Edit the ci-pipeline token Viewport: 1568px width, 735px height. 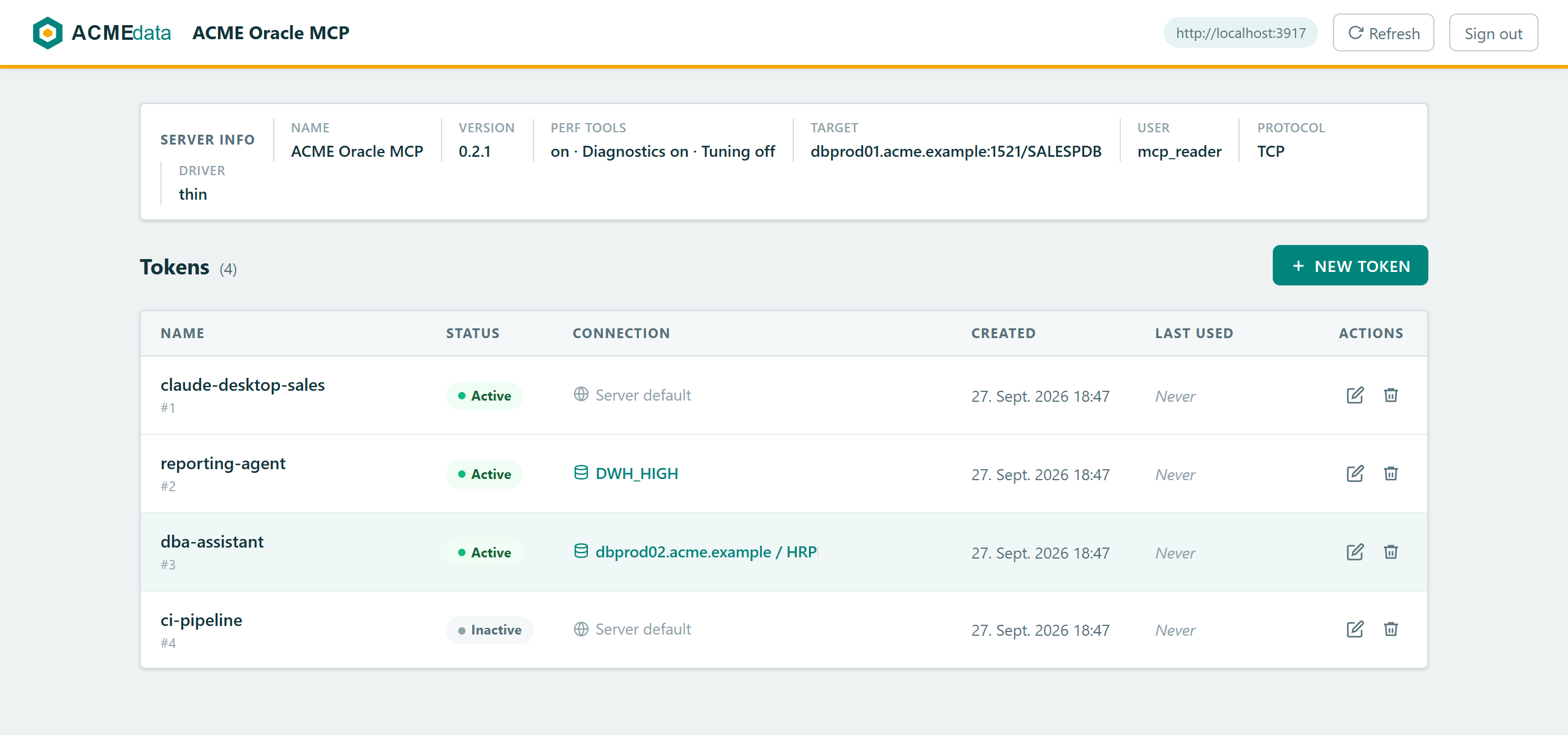(x=1355, y=629)
